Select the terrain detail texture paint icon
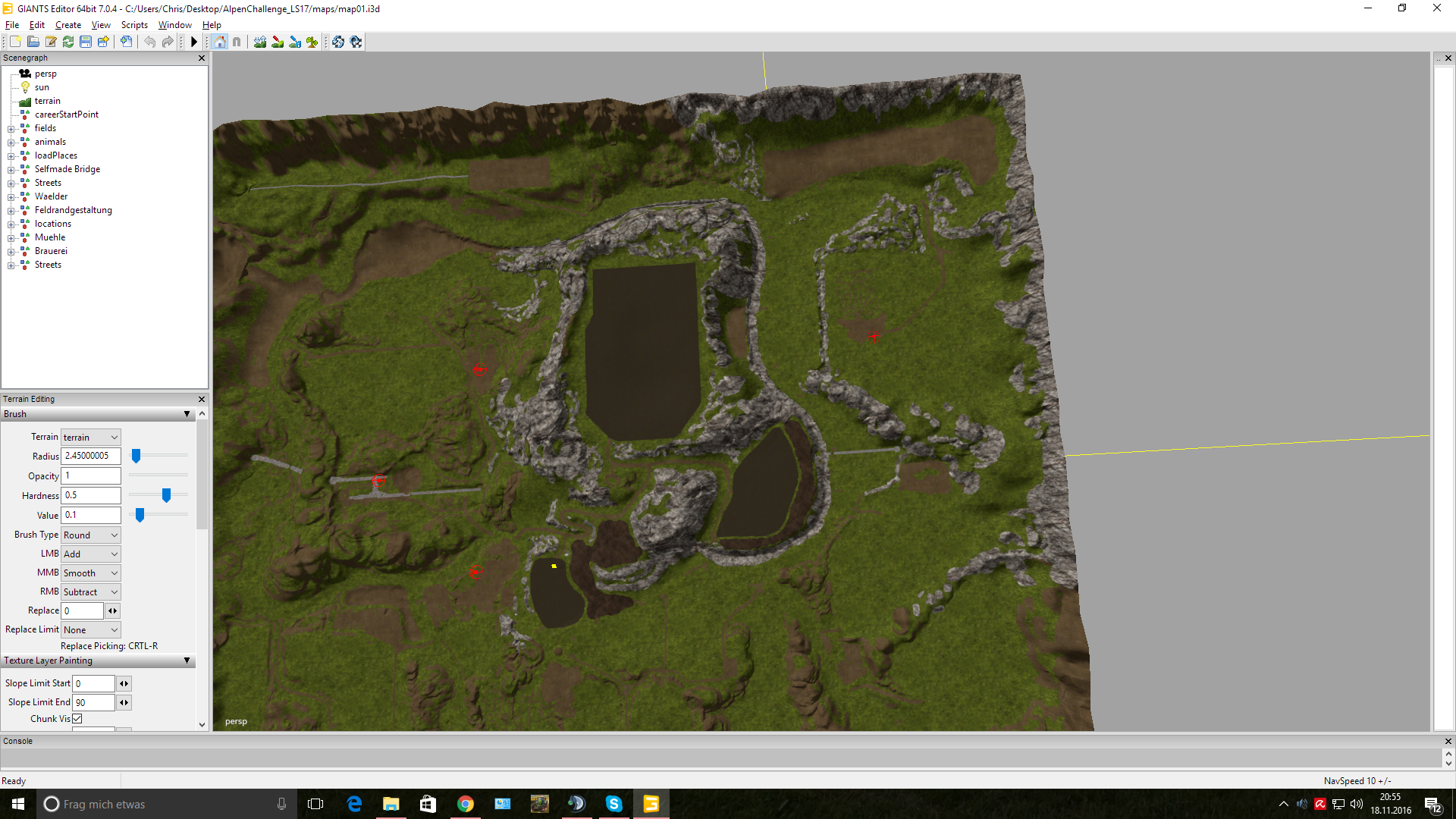Image resolution: width=1456 pixels, height=819 pixels. [x=278, y=42]
